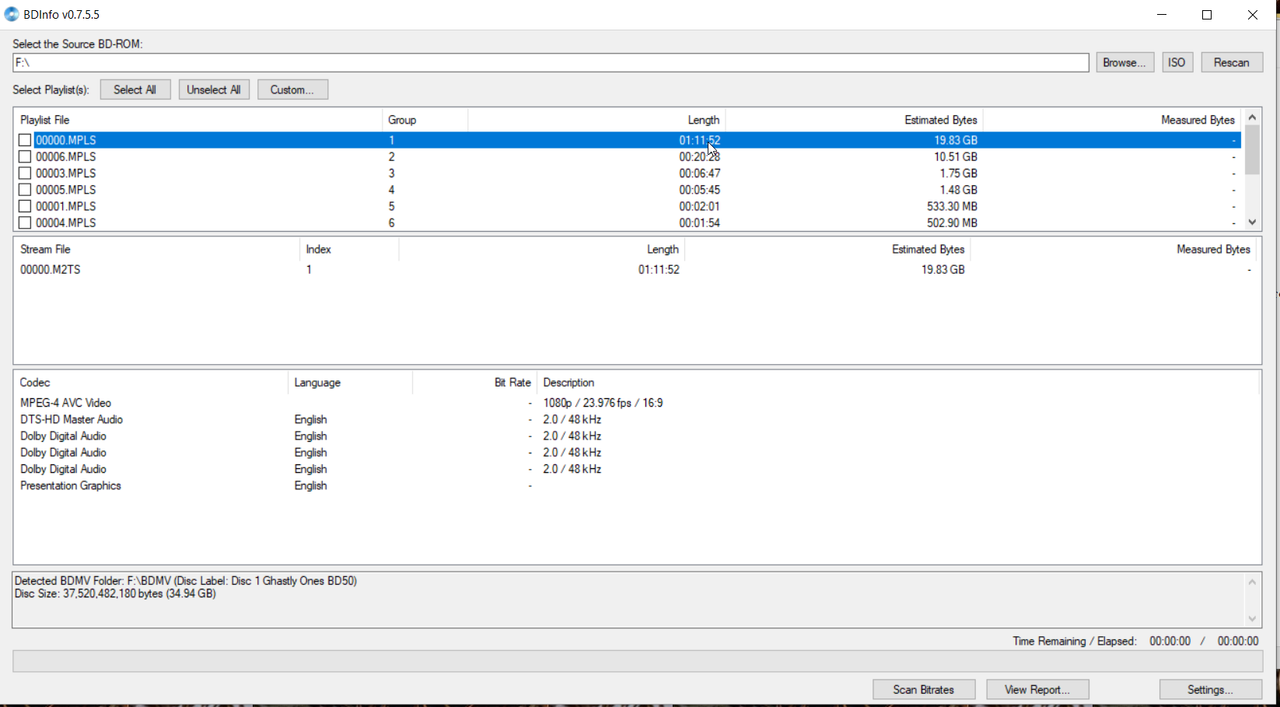
Task: Select the 00004.MPLS playlist row
Action: [x=627, y=223]
